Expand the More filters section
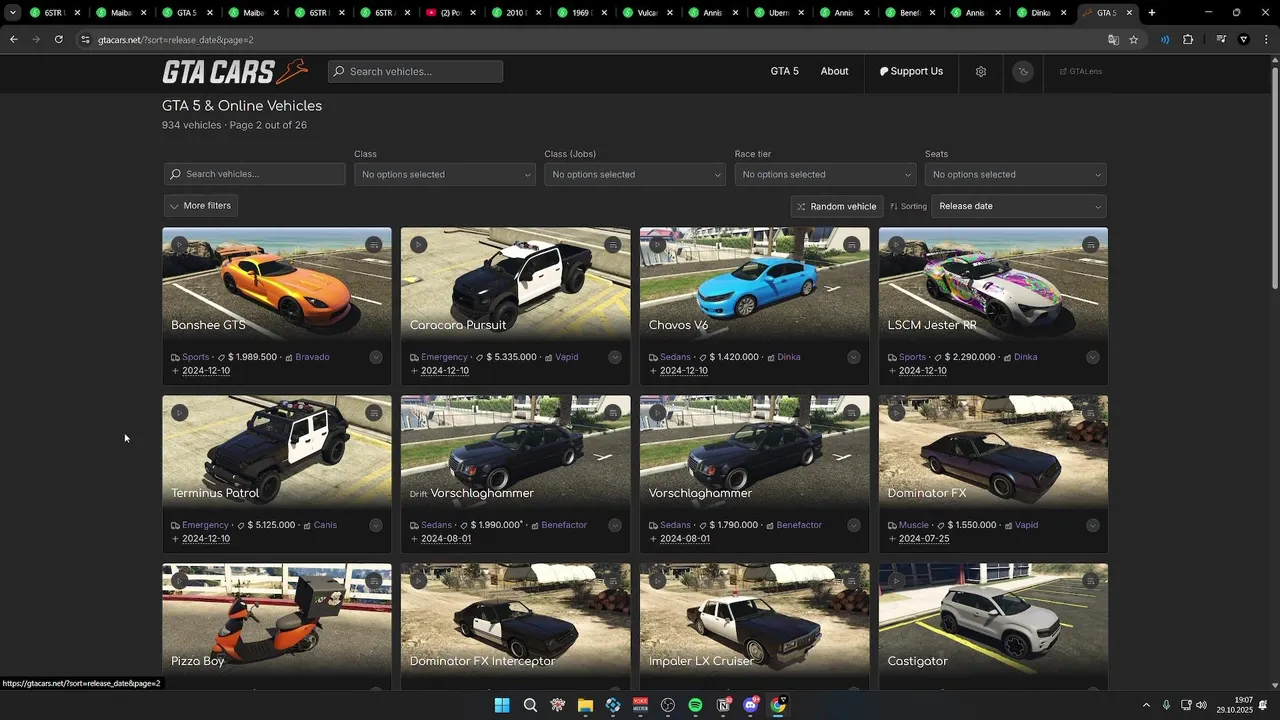1280x720 pixels. click(201, 206)
